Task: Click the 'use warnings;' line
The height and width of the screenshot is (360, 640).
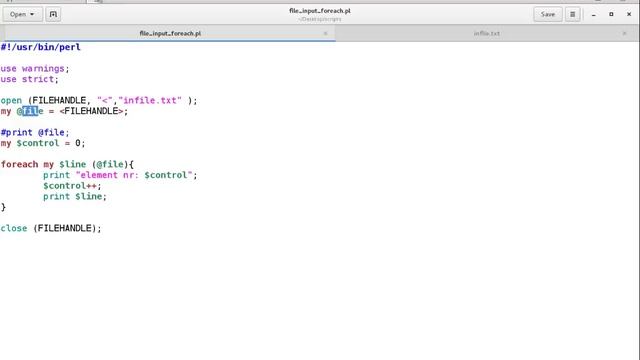Action: 35,69
